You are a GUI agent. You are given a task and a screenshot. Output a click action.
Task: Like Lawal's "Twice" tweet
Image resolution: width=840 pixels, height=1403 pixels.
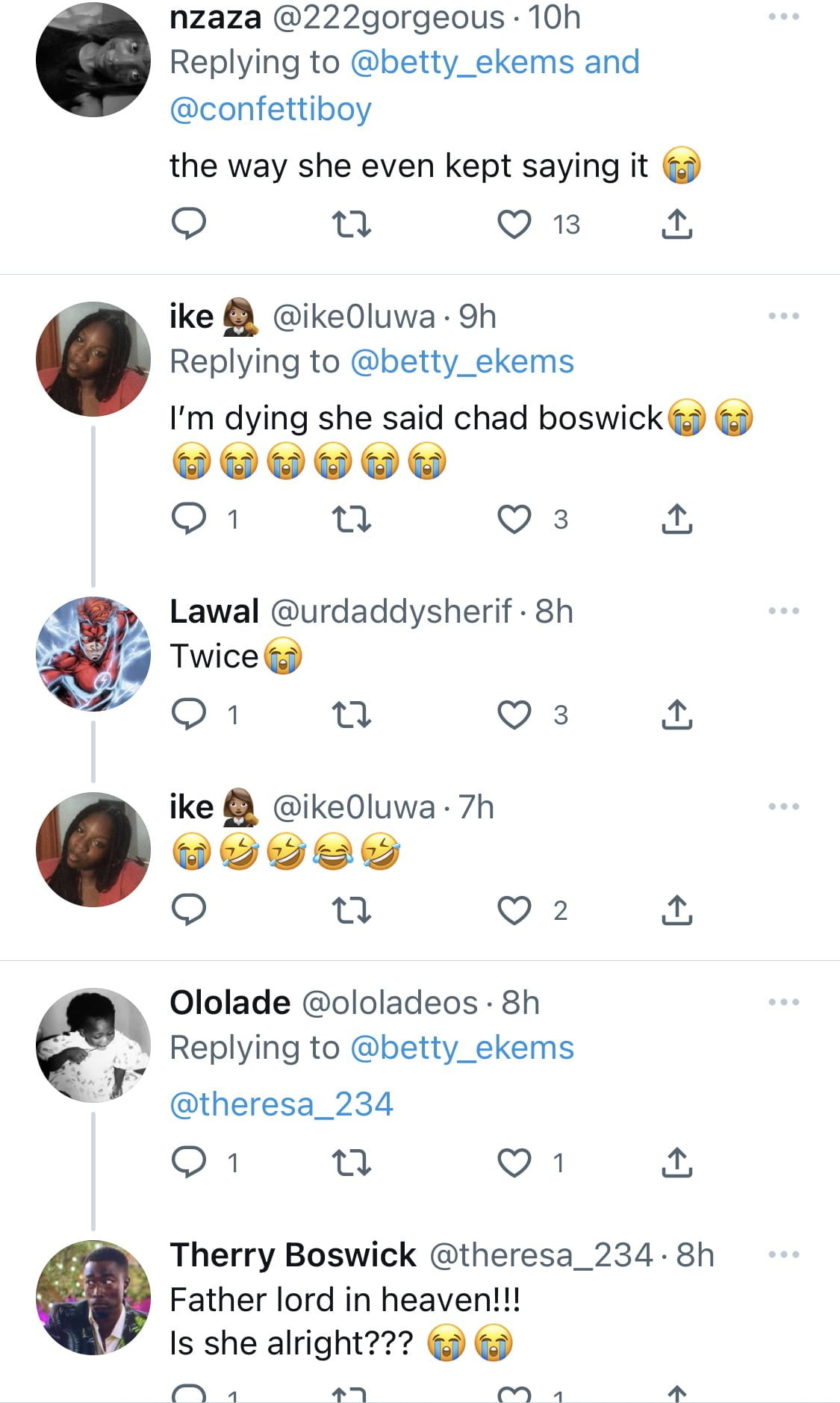click(x=514, y=715)
